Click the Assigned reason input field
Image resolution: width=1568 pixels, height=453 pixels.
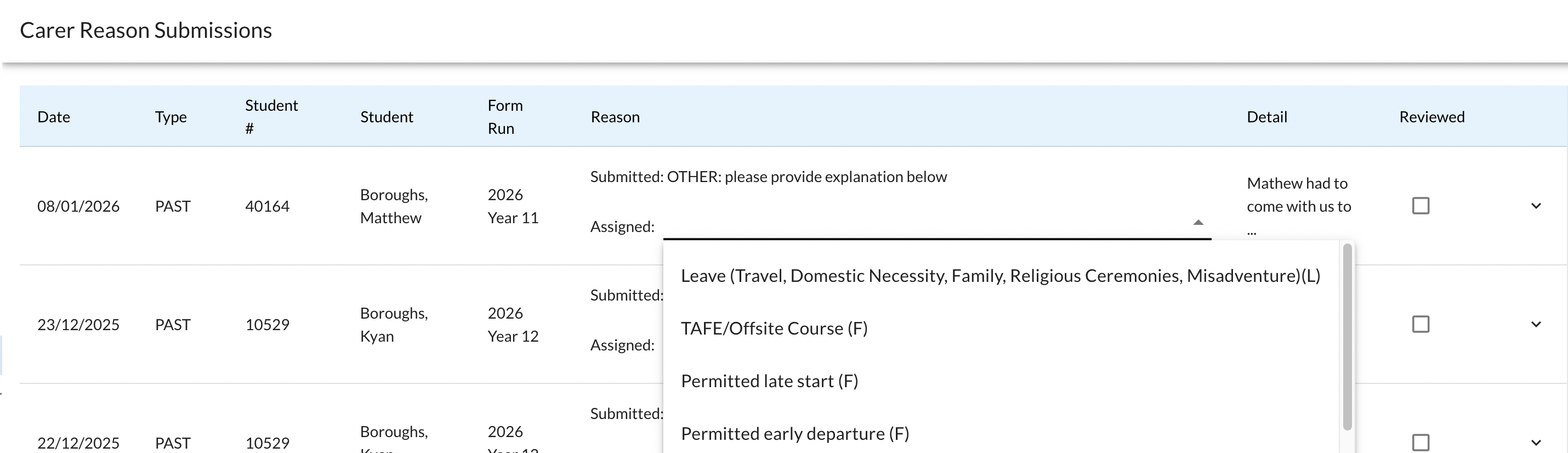pyautogui.click(x=925, y=225)
